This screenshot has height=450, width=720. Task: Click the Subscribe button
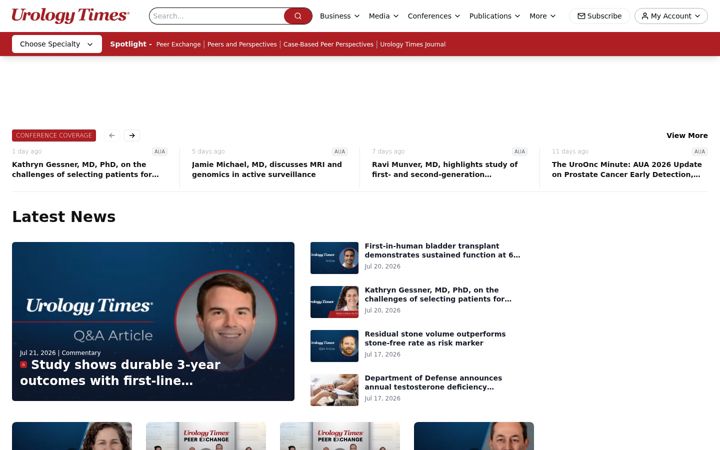click(599, 16)
